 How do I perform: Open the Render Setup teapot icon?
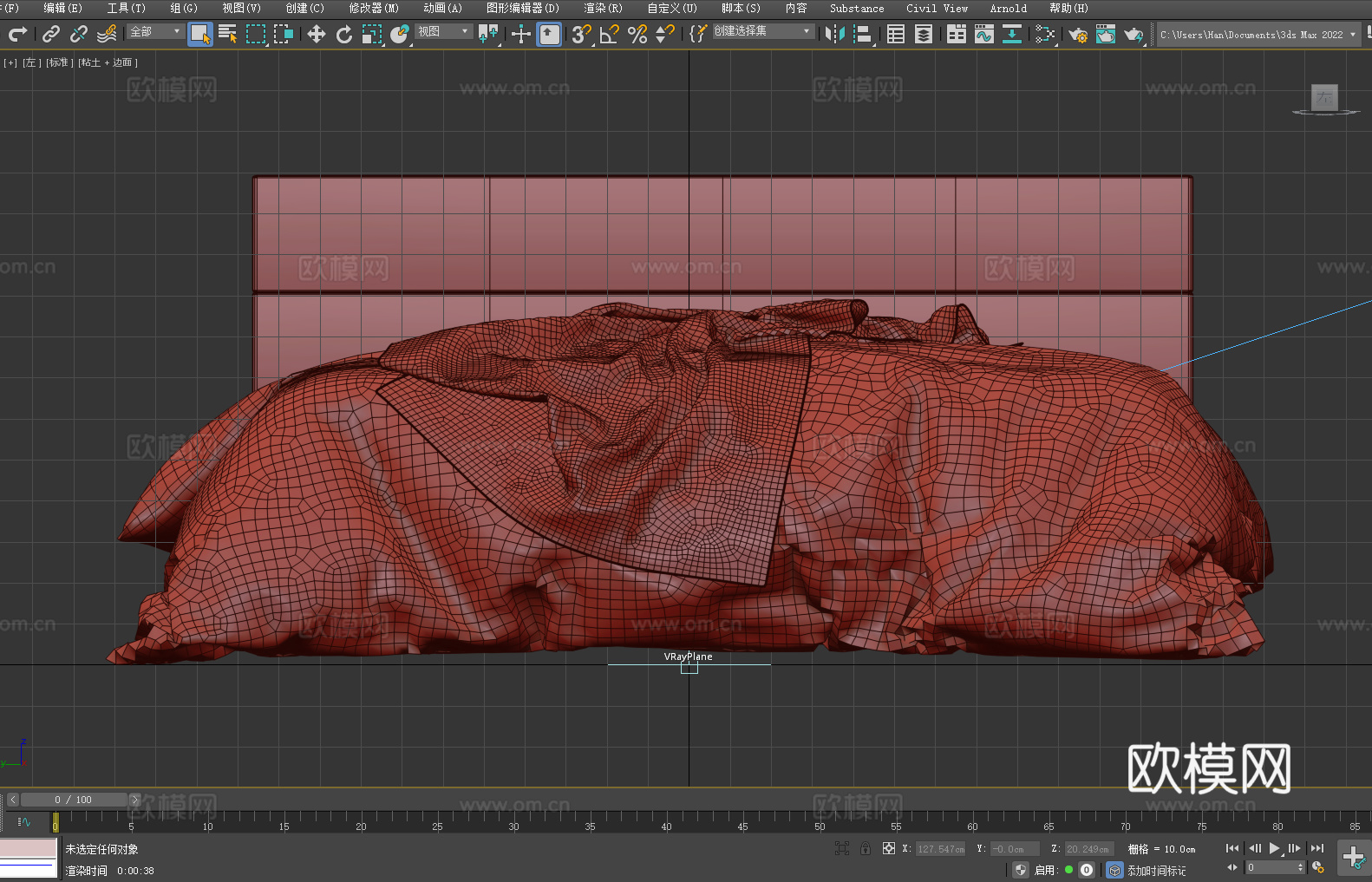pyautogui.click(x=1077, y=35)
